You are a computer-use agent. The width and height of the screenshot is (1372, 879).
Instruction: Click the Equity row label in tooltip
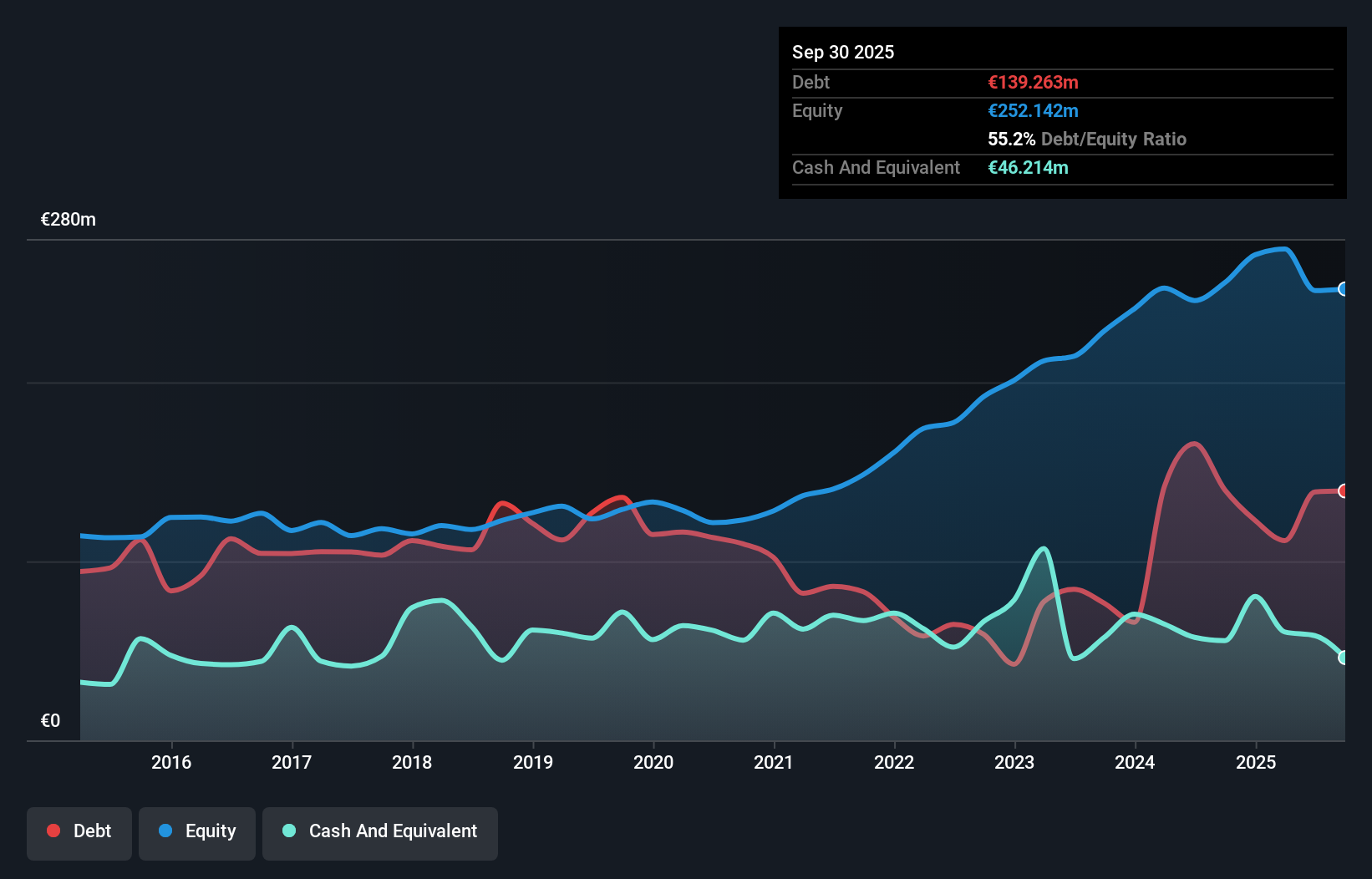(817, 110)
